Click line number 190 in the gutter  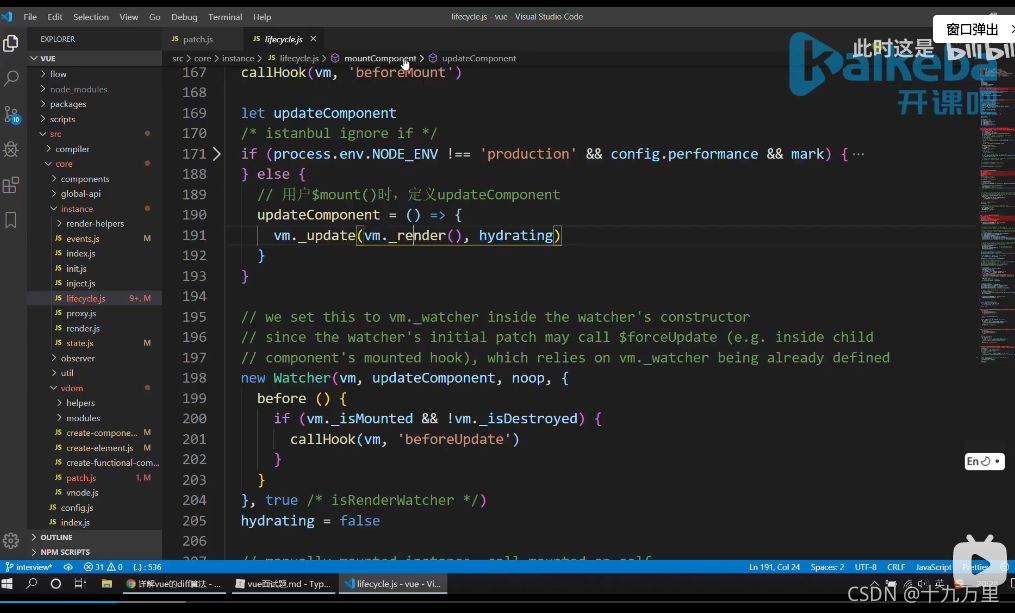tap(194, 215)
